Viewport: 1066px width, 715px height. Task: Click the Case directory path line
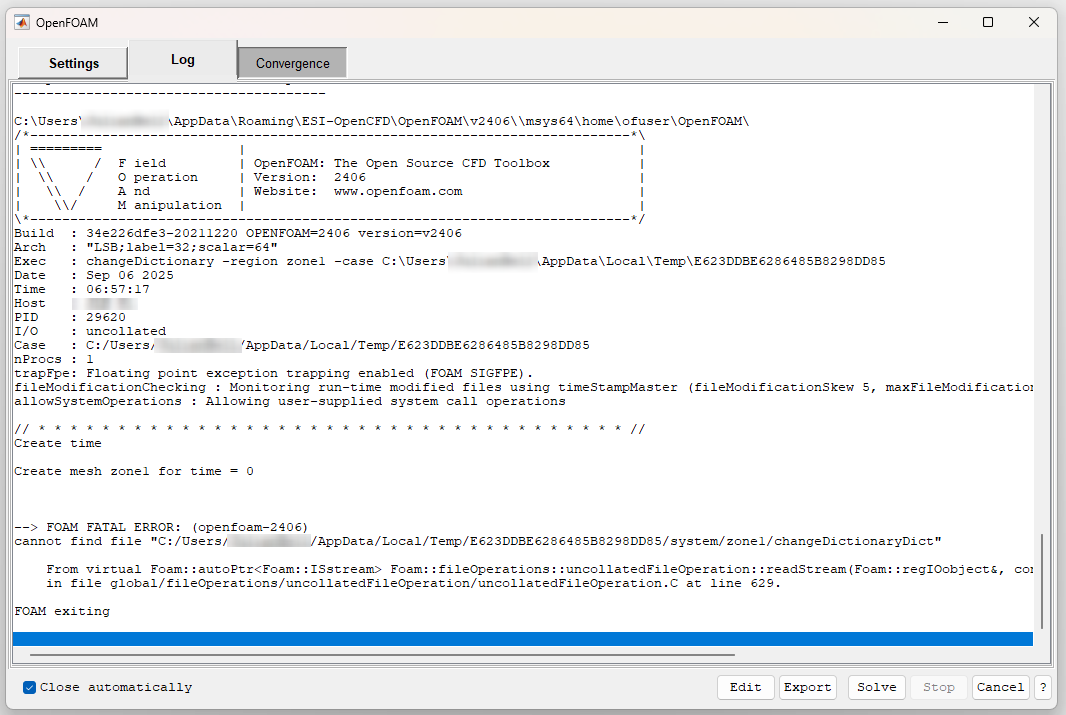click(302, 346)
